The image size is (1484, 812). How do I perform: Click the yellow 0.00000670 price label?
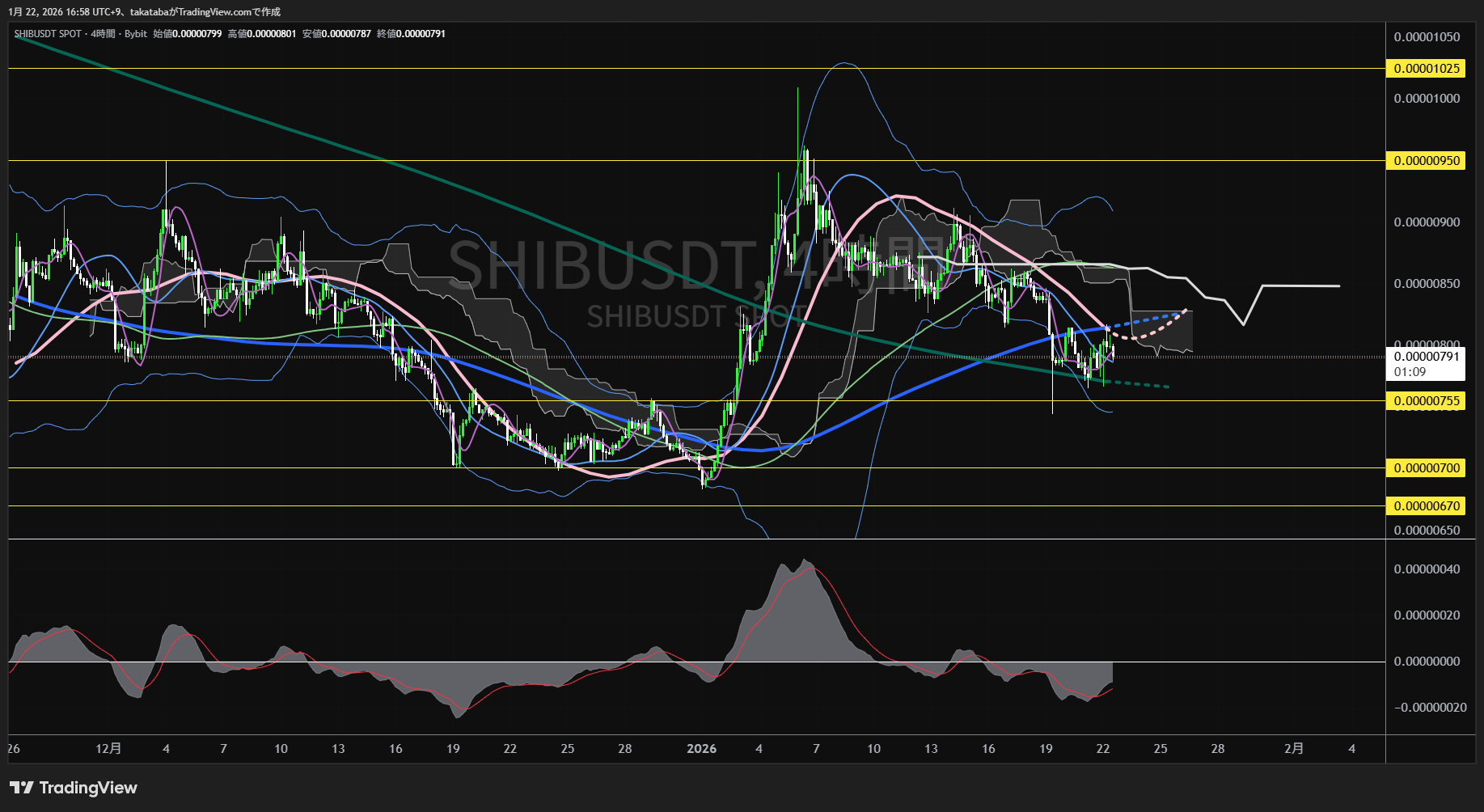[1426, 506]
